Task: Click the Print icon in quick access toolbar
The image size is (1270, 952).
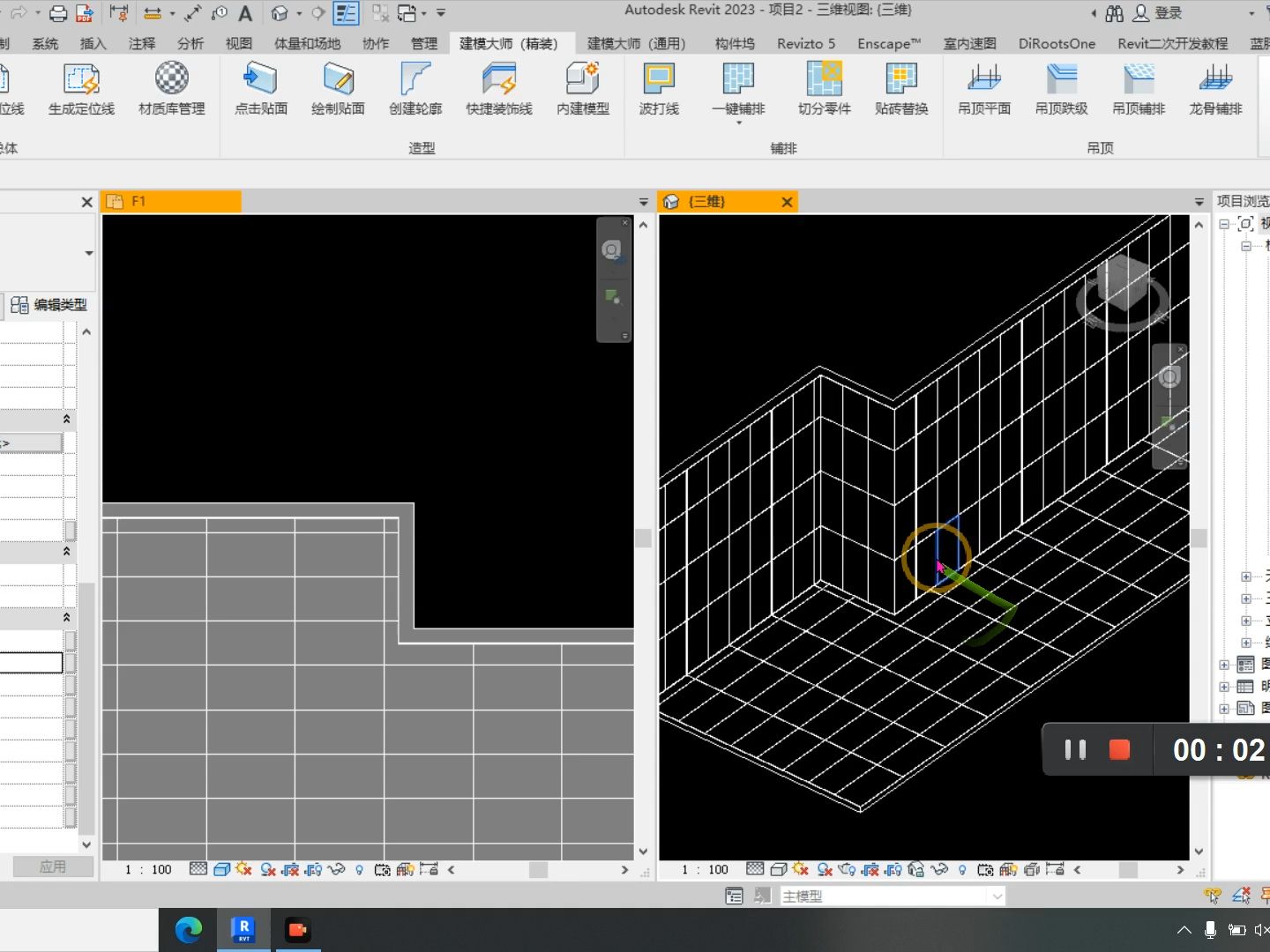Action: (58, 13)
